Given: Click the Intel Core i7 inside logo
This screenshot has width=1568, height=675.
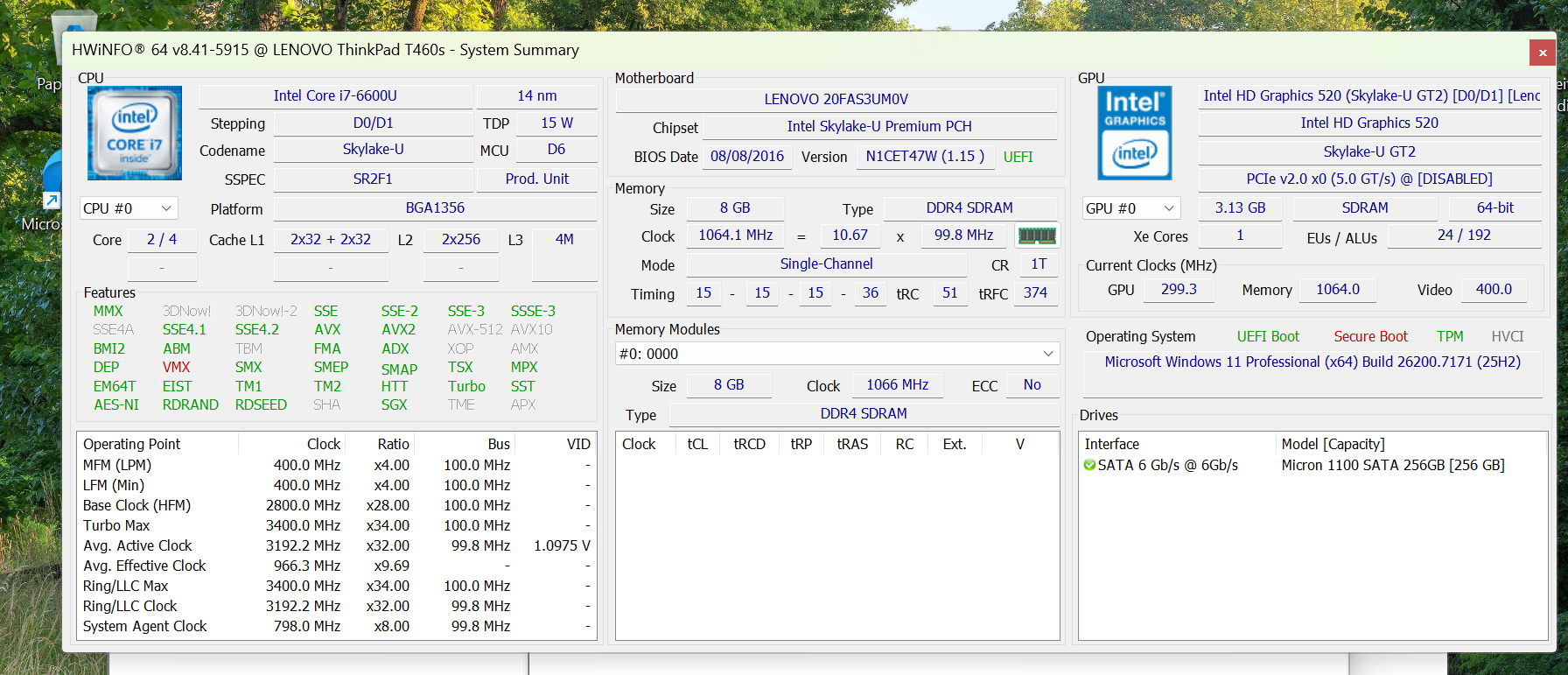Looking at the screenshot, I should pos(135,133).
